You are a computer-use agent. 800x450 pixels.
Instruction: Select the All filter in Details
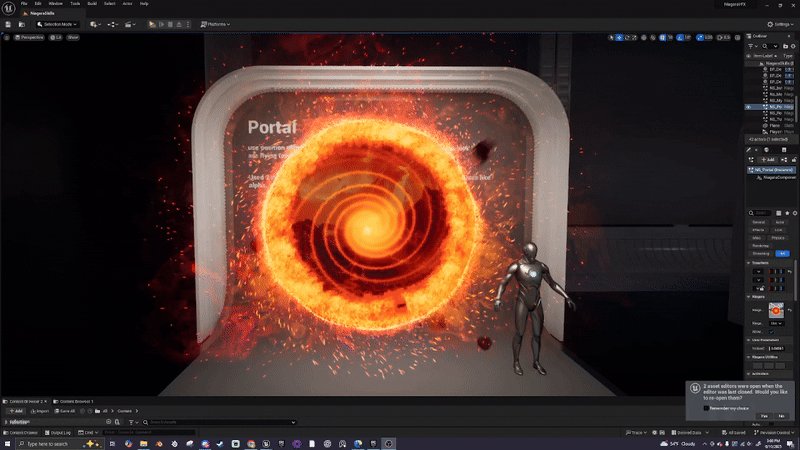pos(782,254)
